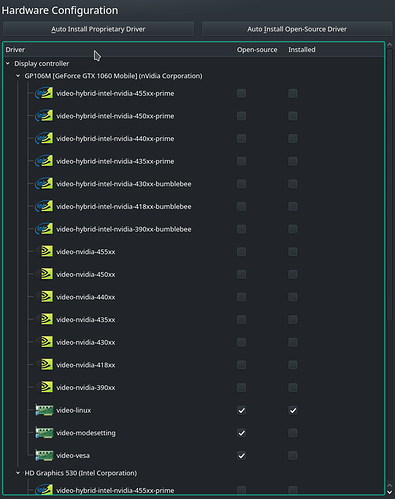The height and width of the screenshot is (499, 395).
Task: Toggle Open-source checkbox for video-vesa
Action: click(x=242, y=456)
